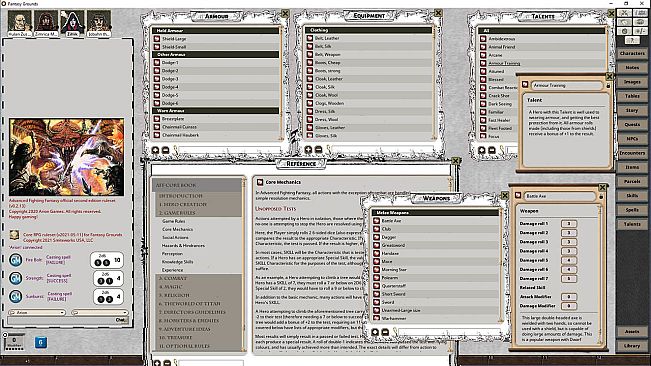Click the Core Mechanics link icon in Reference
This screenshot has width=651, height=366.
coord(260,182)
